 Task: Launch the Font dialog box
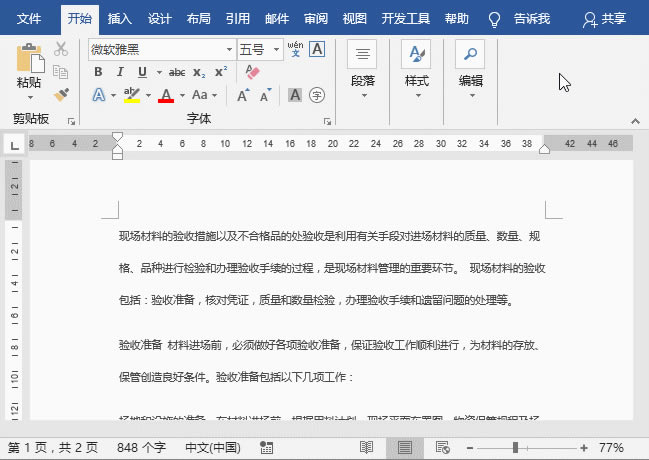(327, 121)
